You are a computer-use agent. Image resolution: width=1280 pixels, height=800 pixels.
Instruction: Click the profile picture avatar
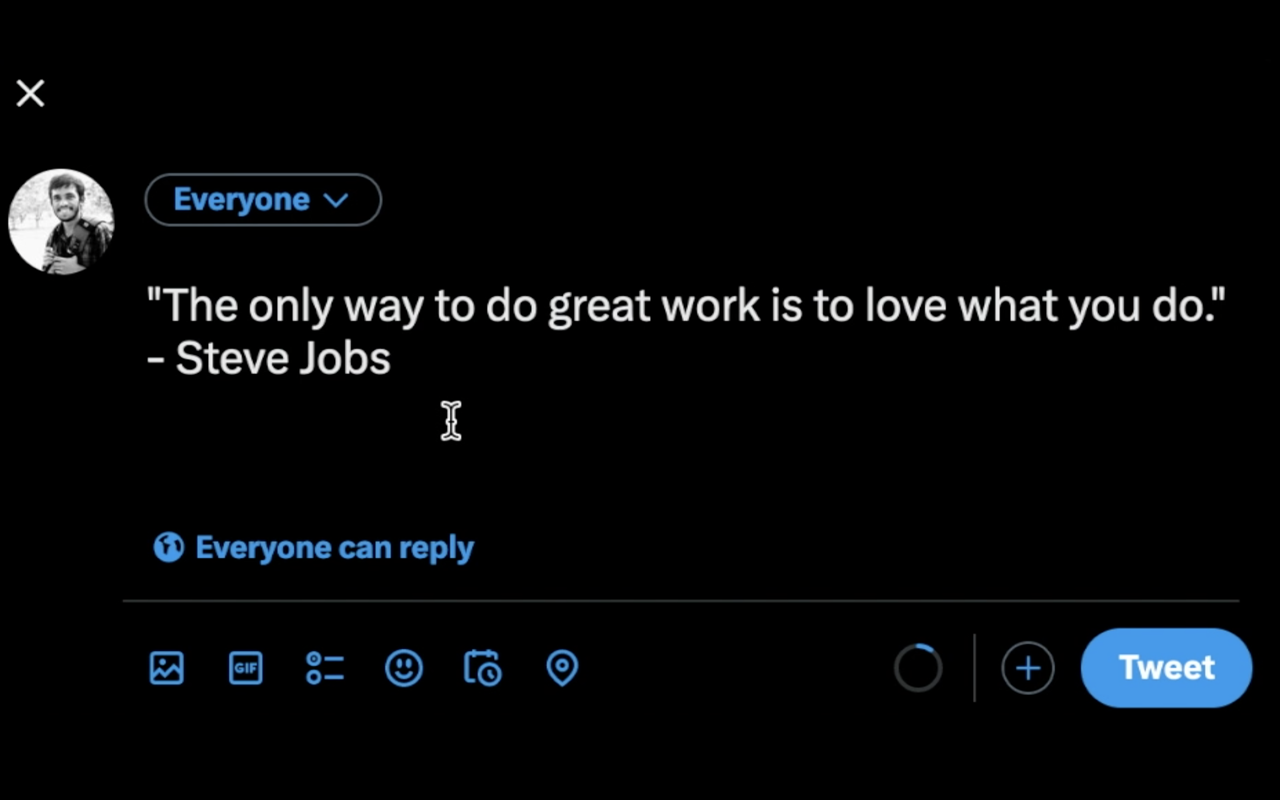pos(61,221)
